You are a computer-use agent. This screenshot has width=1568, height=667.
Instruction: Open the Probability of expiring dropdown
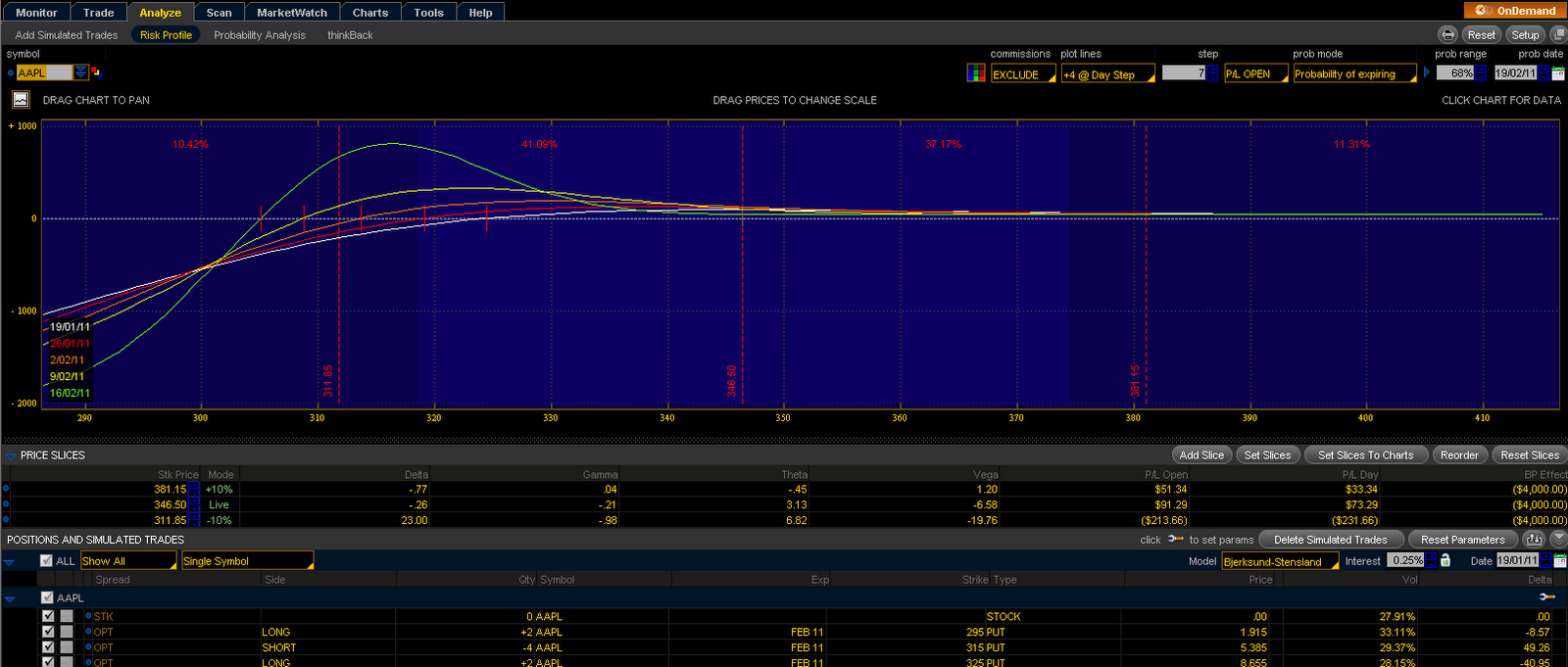point(1355,73)
